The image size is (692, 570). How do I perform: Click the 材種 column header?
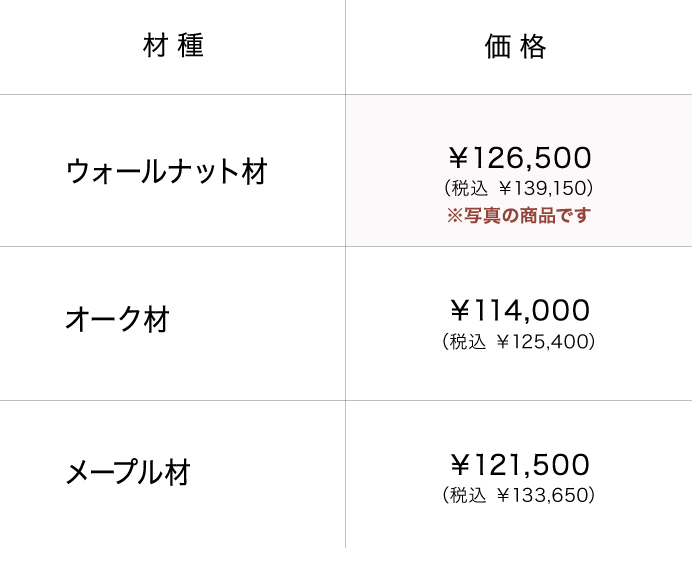[173, 47]
